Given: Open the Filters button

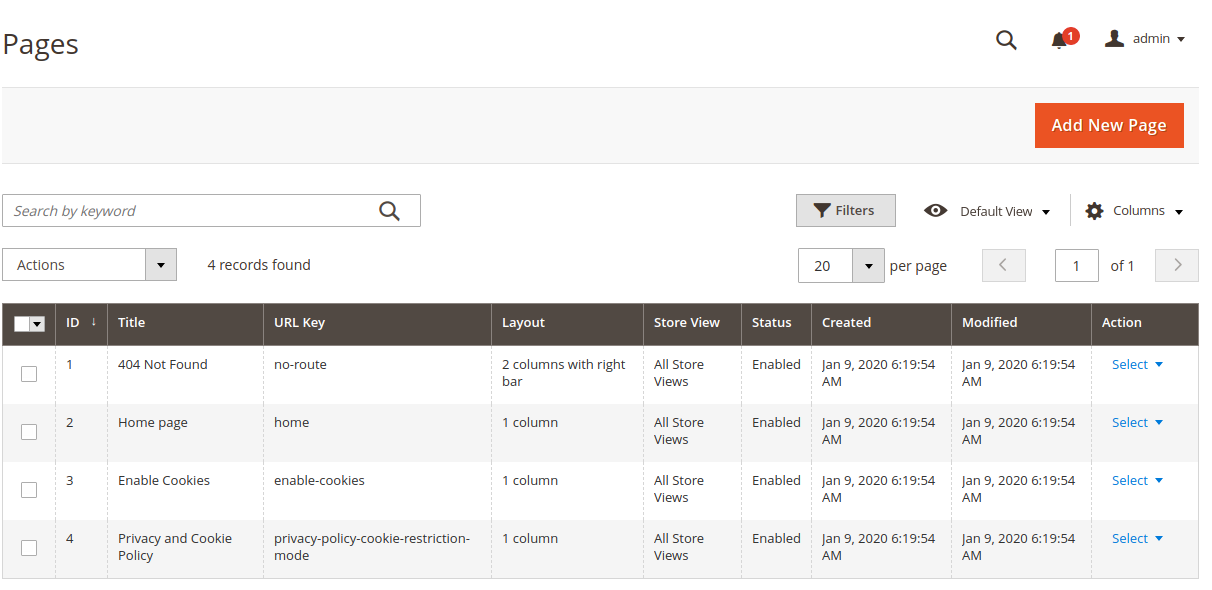Looking at the screenshot, I should pyautogui.click(x=846, y=210).
